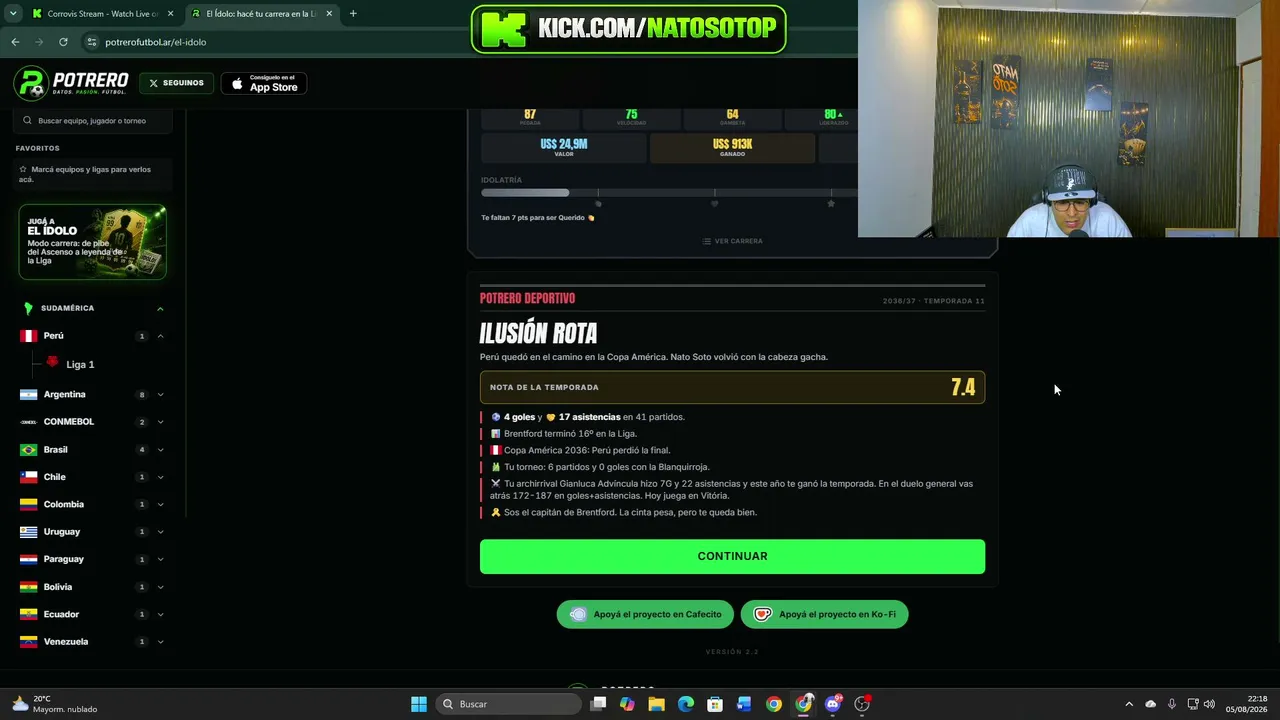Open the Apoyá el proyecto en Cafecito link
1280x720 pixels.
coord(645,614)
